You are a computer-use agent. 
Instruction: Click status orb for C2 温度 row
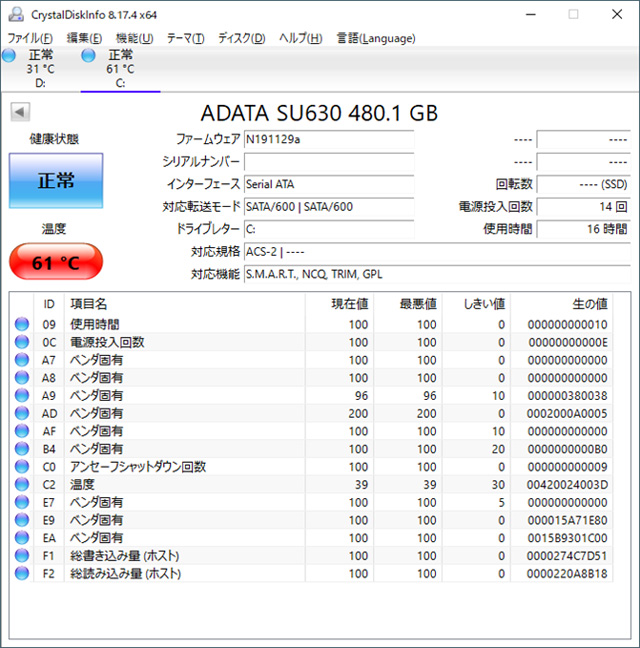point(22,484)
